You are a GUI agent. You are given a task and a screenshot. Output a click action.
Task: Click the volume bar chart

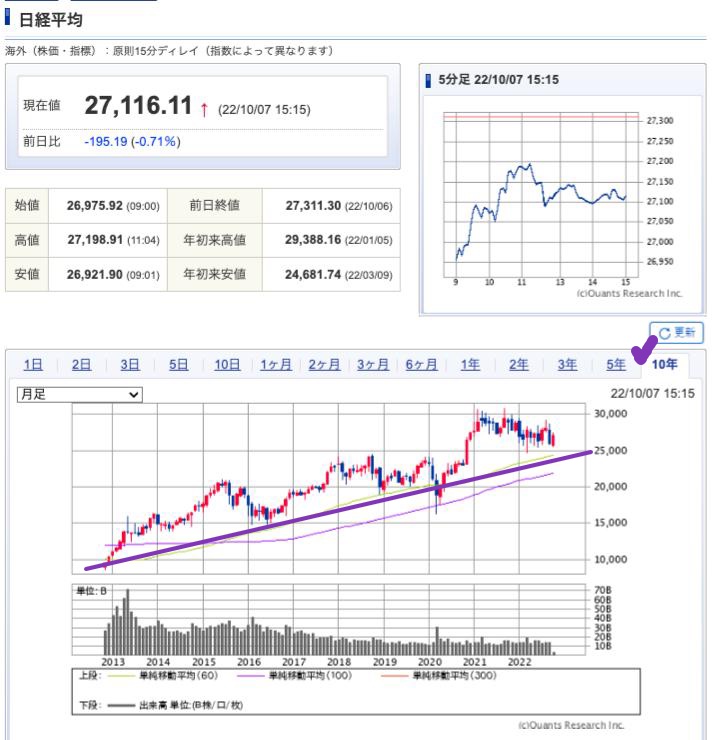328,620
